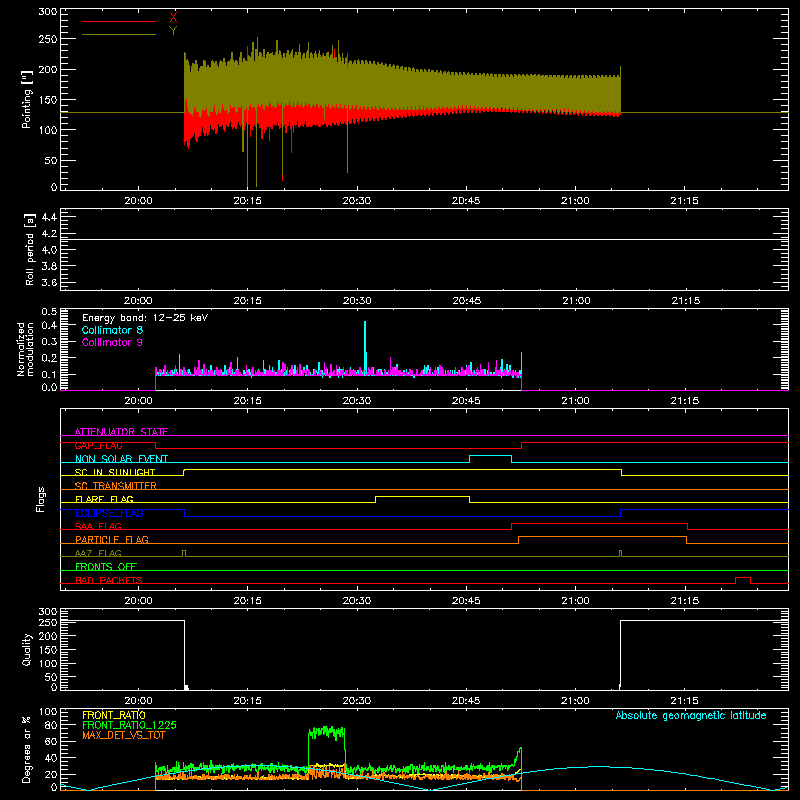Image resolution: width=800 pixels, height=800 pixels.
Task: Click the white roll period trace line
Action: click(424, 239)
